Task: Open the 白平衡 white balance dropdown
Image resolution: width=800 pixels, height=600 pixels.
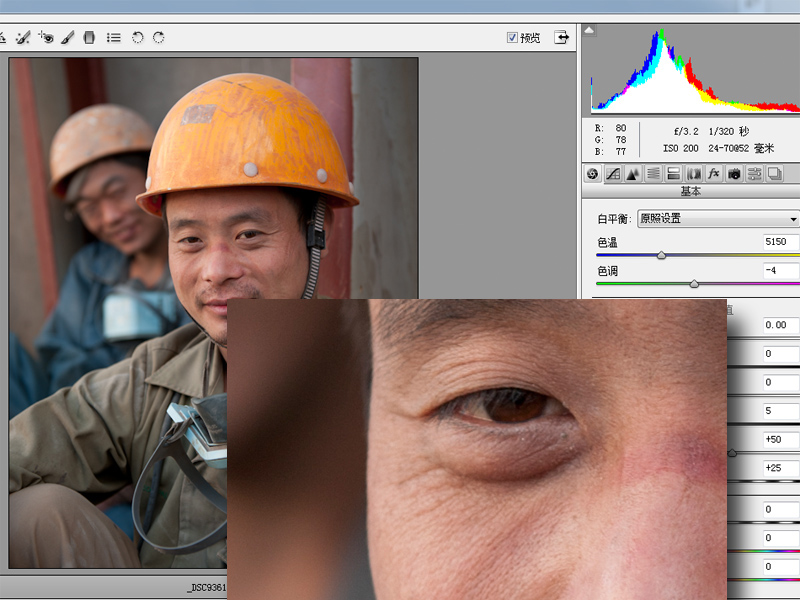Action: pyautogui.click(x=717, y=219)
